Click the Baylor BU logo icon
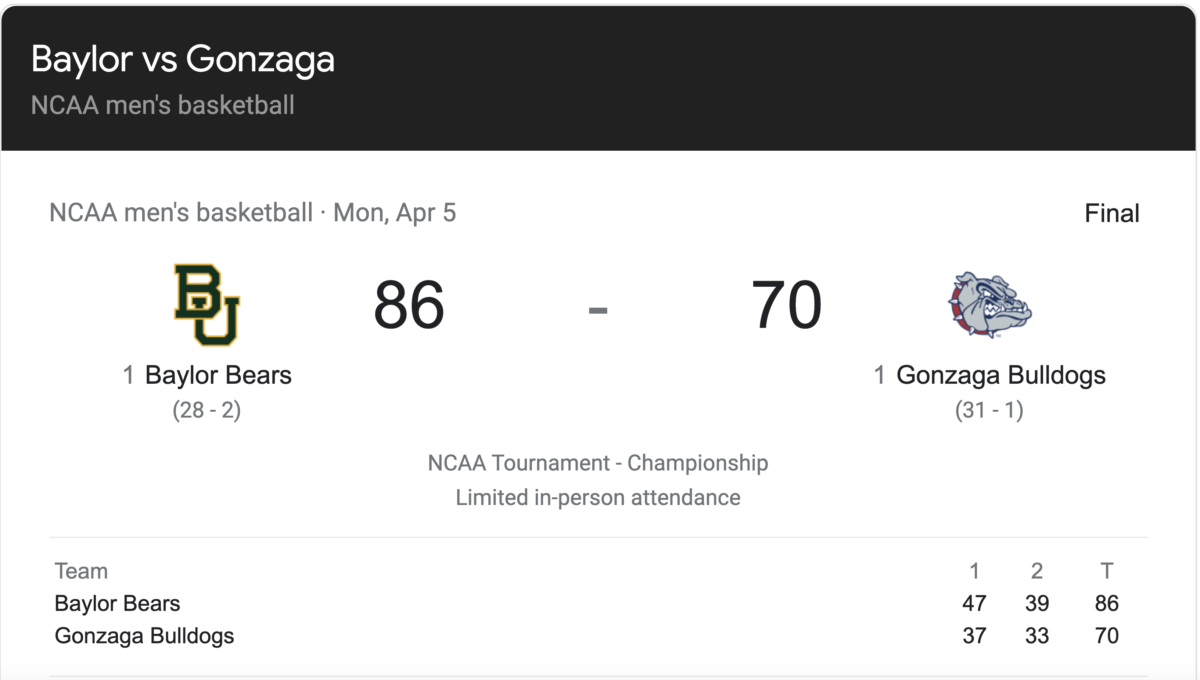This screenshot has width=1200, height=680. click(207, 305)
